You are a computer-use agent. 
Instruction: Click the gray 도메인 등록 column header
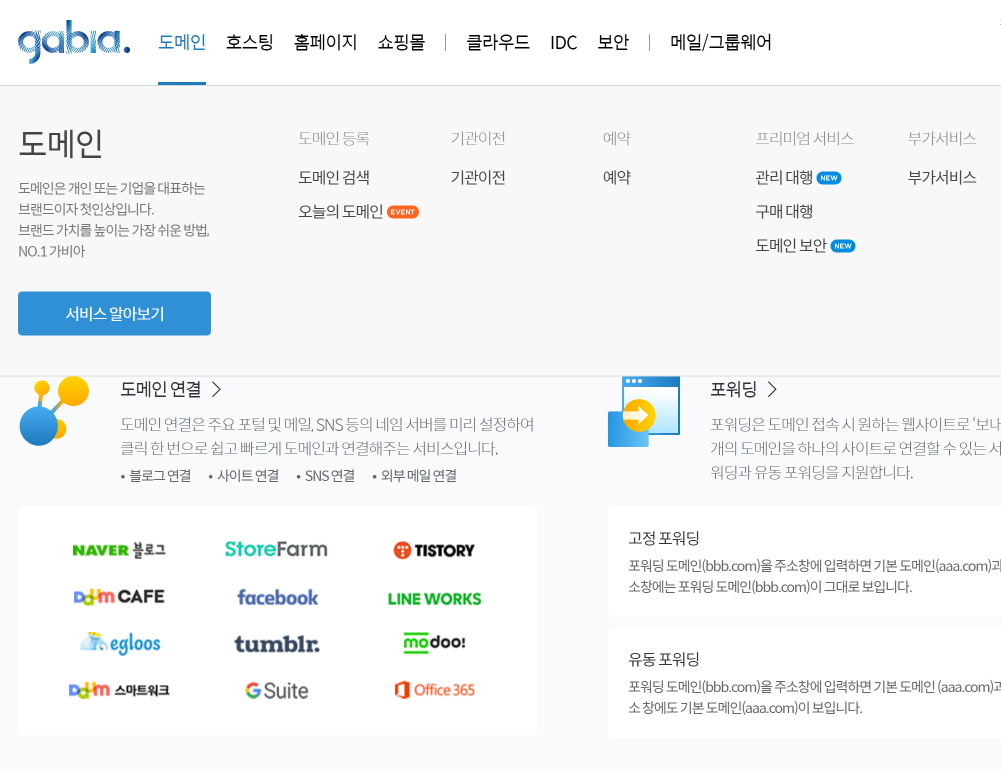[334, 138]
